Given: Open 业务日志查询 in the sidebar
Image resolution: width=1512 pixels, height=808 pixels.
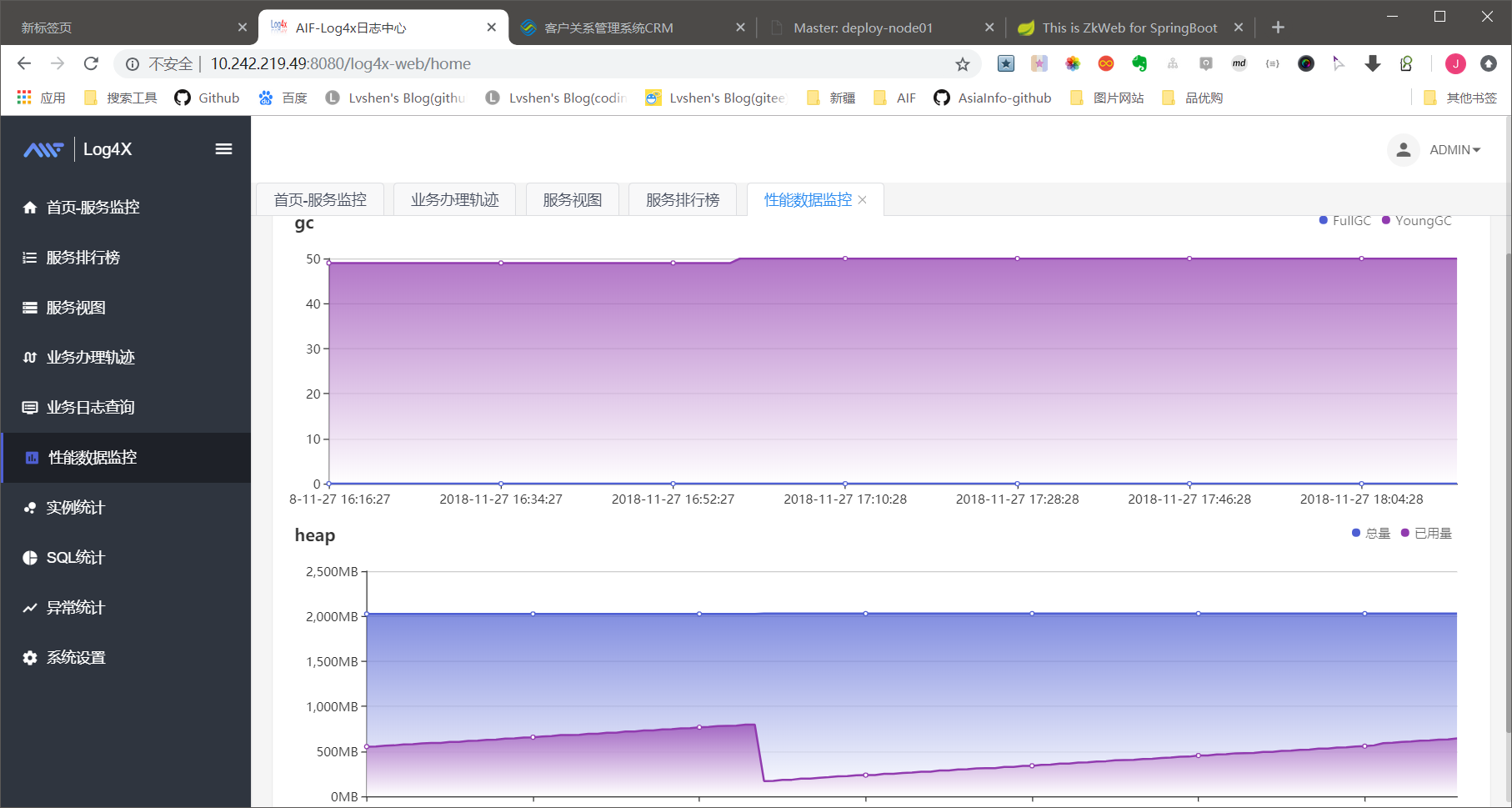Looking at the screenshot, I should click(x=125, y=408).
